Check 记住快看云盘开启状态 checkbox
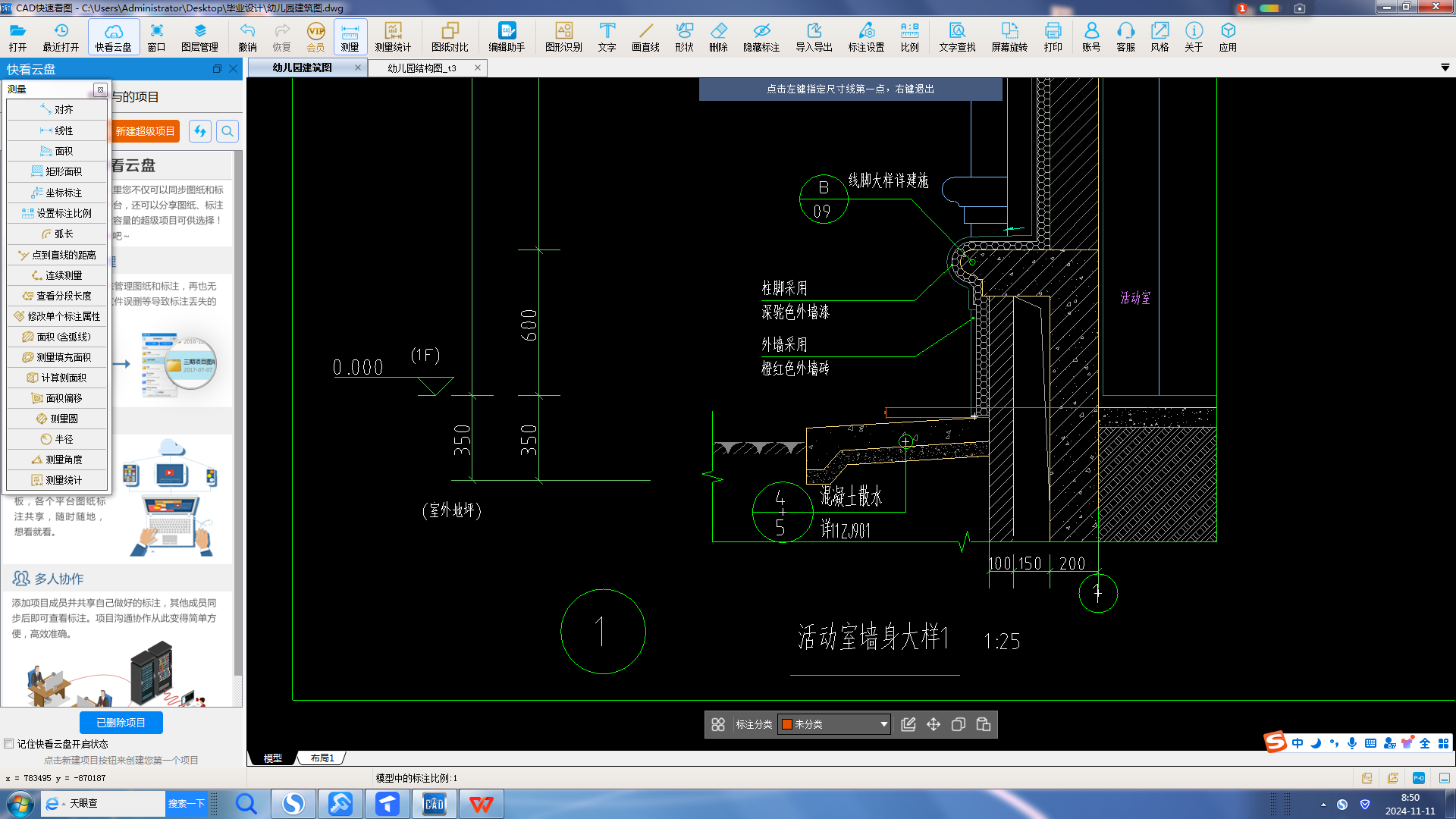Image resolution: width=1456 pixels, height=819 pixels. coord(9,744)
